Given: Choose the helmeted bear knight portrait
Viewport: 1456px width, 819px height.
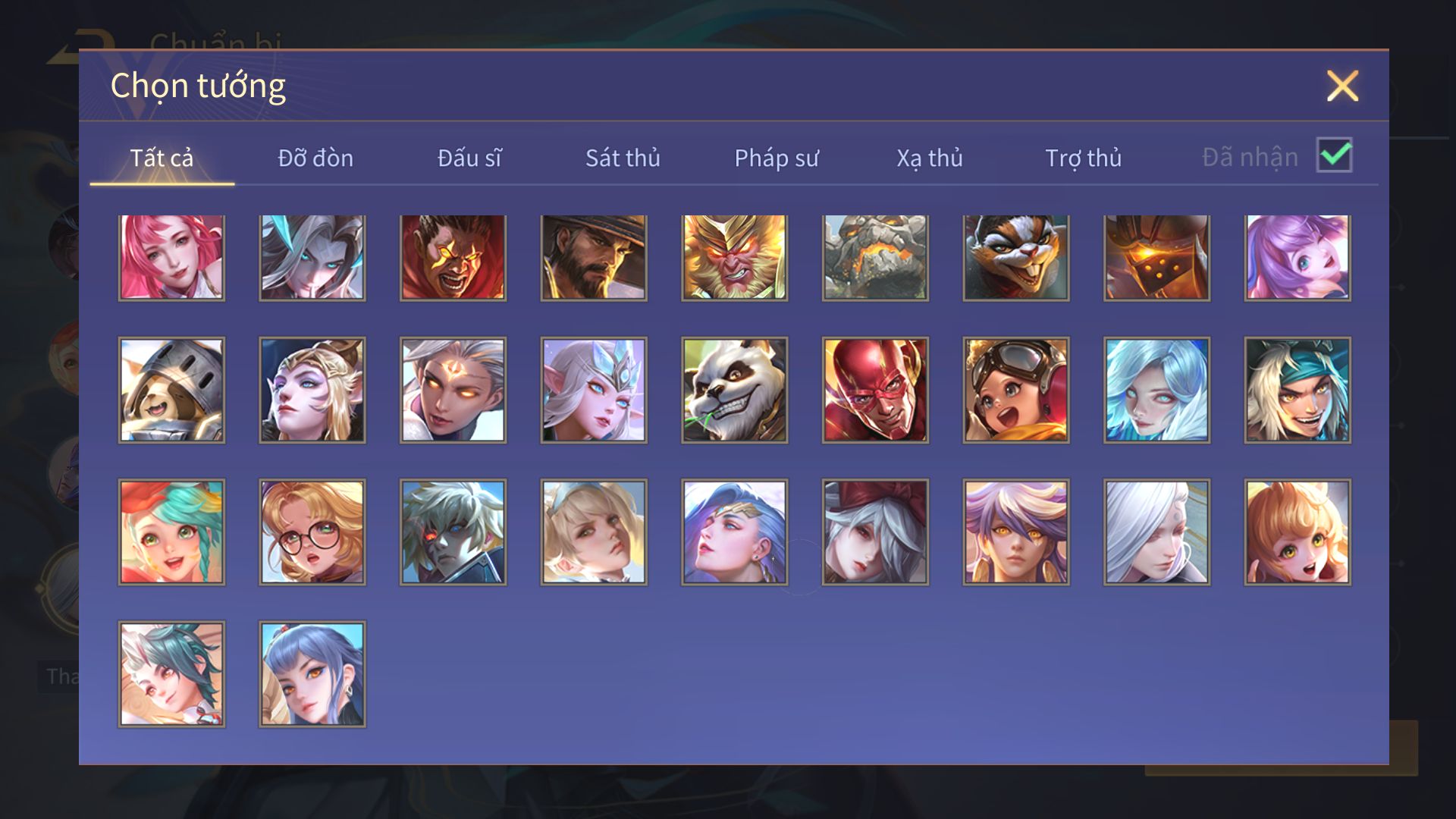Looking at the screenshot, I should (171, 390).
